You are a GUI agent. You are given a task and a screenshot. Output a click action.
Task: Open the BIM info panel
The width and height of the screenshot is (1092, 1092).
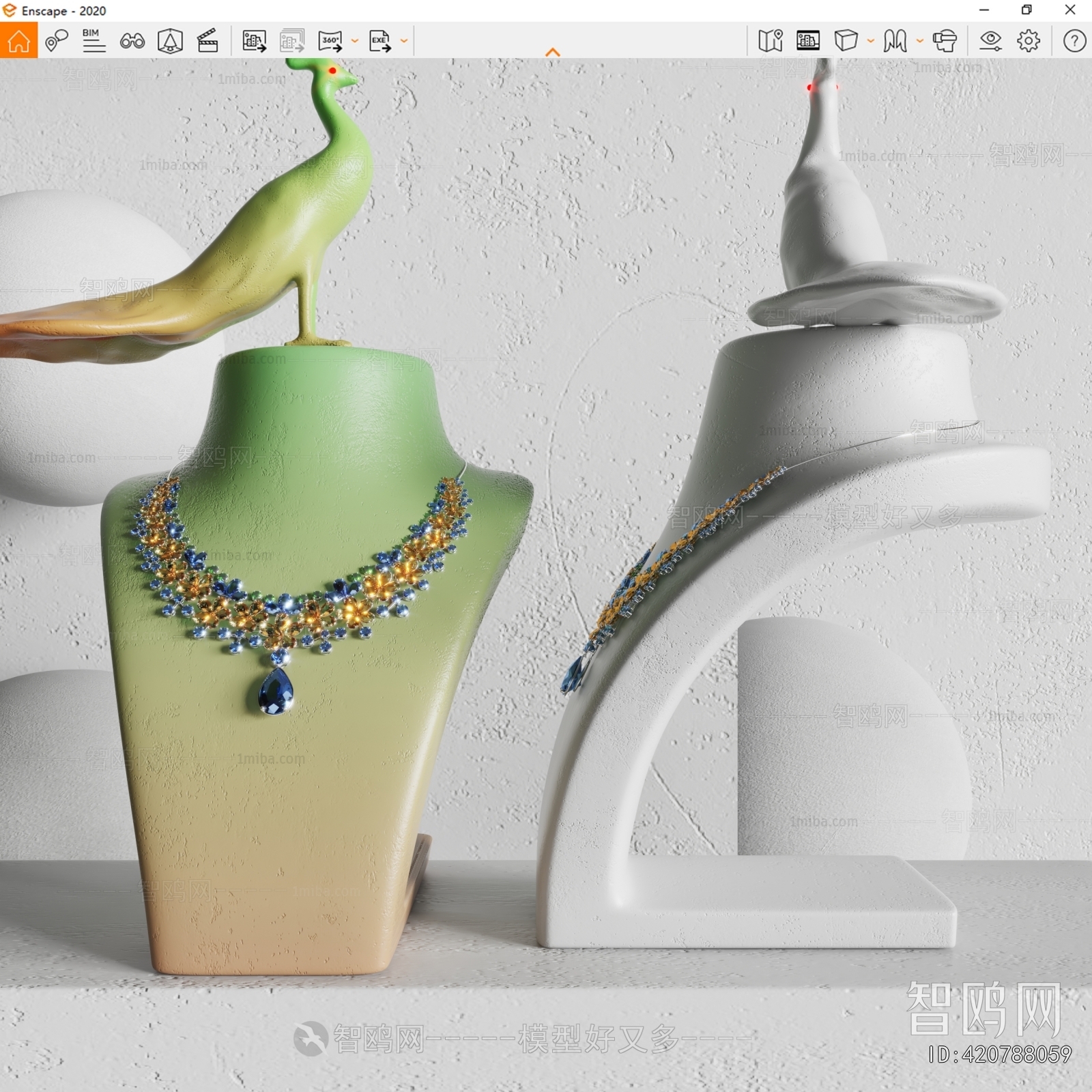tap(94, 41)
